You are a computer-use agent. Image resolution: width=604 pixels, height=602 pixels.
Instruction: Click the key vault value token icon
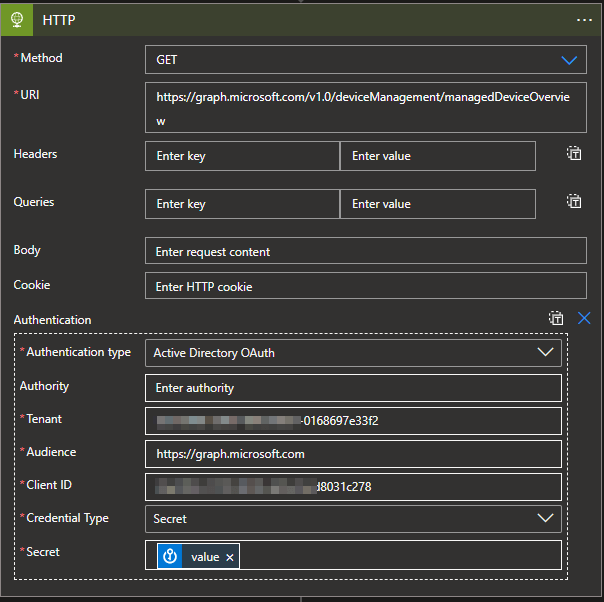pyautogui.click(x=170, y=557)
